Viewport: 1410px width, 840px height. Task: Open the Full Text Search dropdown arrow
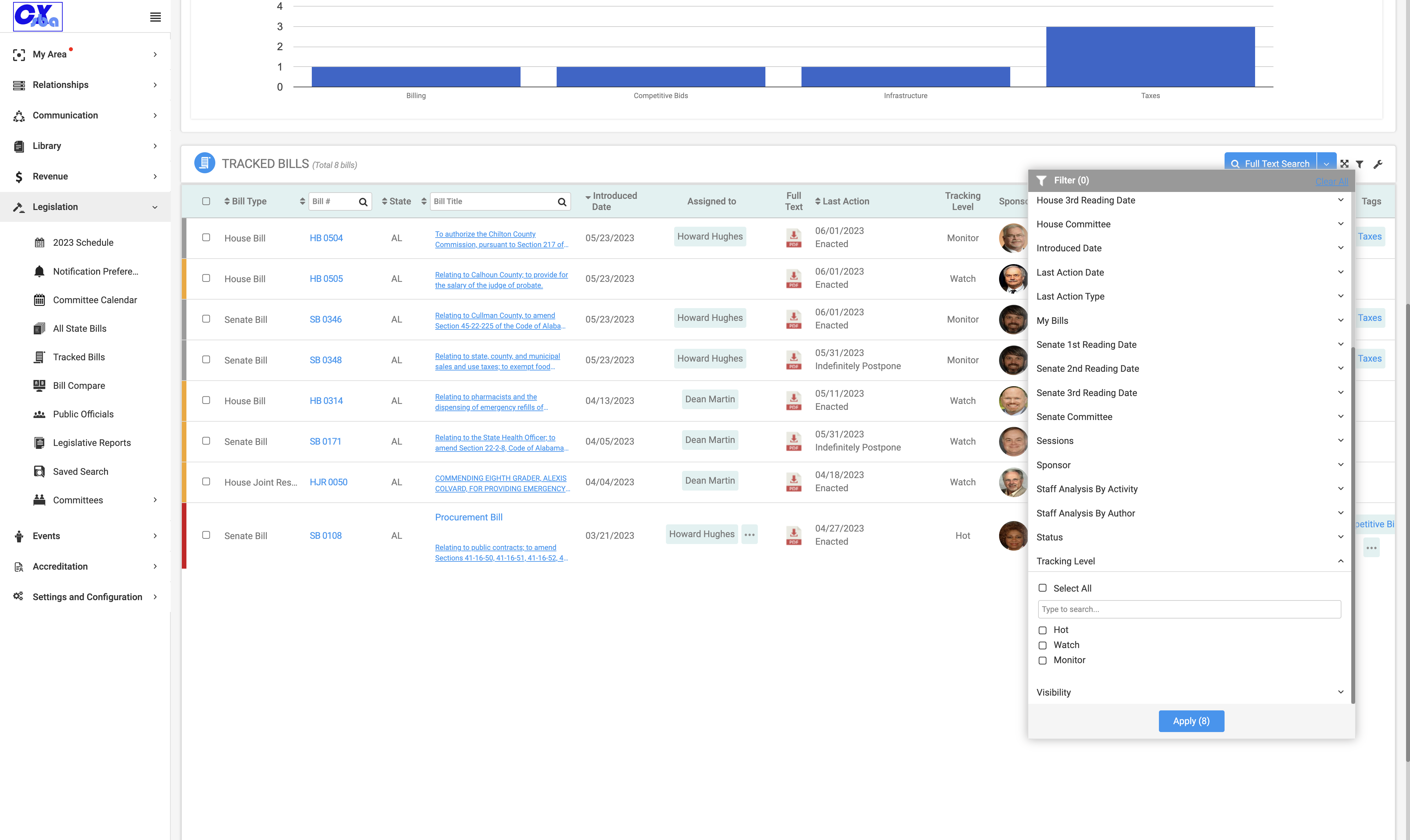(1326, 163)
